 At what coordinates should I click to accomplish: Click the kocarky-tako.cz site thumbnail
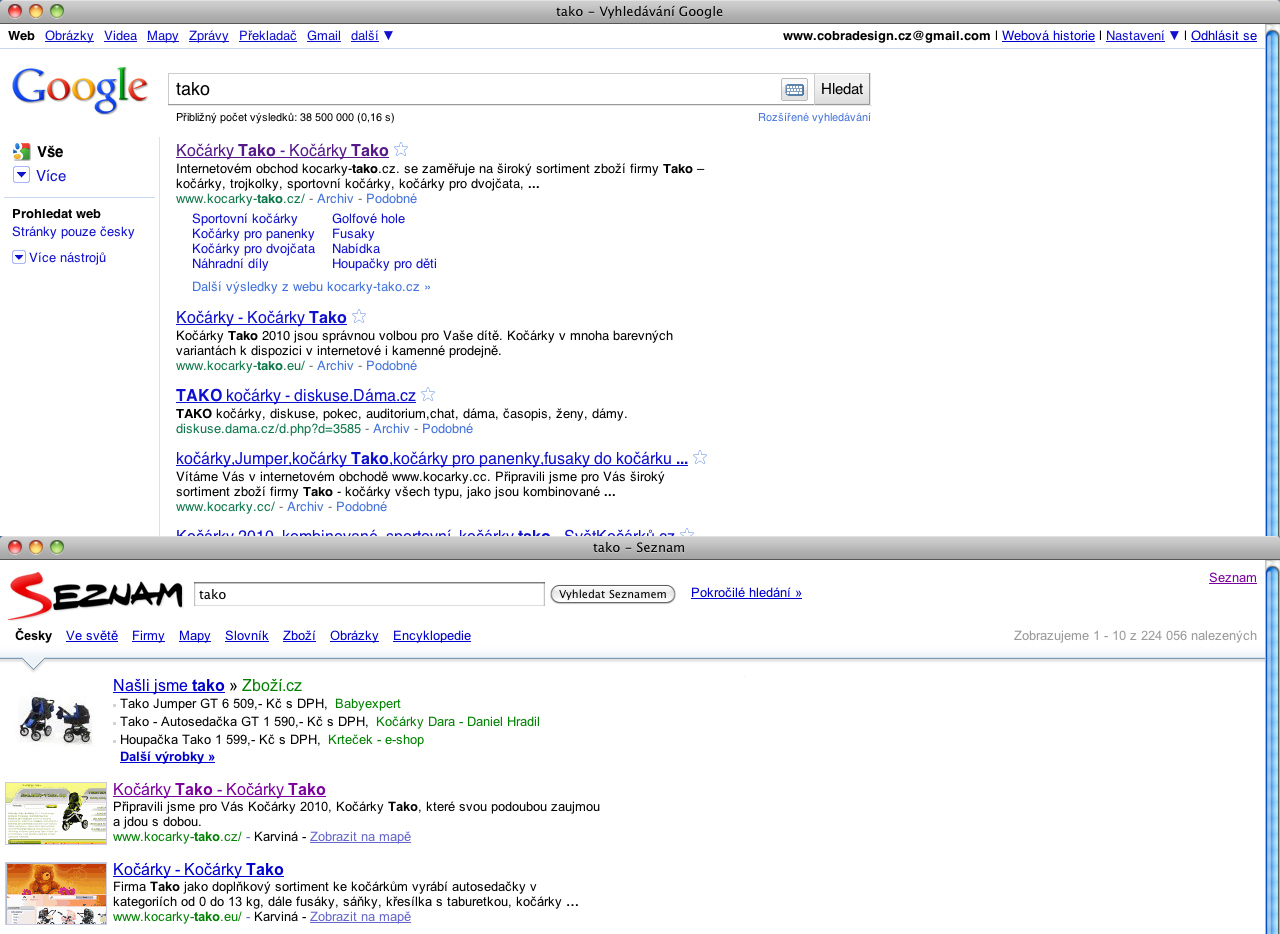tap(56, 813)
